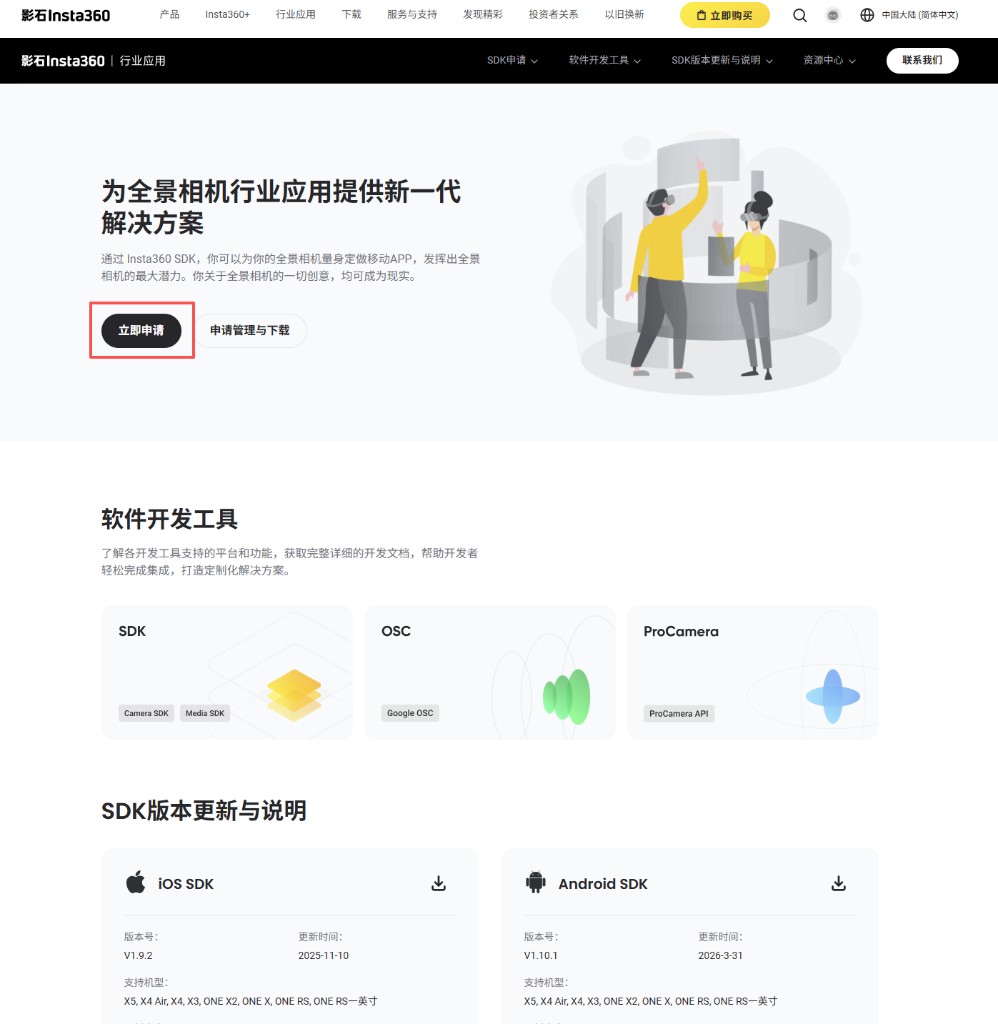Open the ProCamera card title
This screenshot has height=1024, width=998.
pyautogui.click(x=681, y=632)
